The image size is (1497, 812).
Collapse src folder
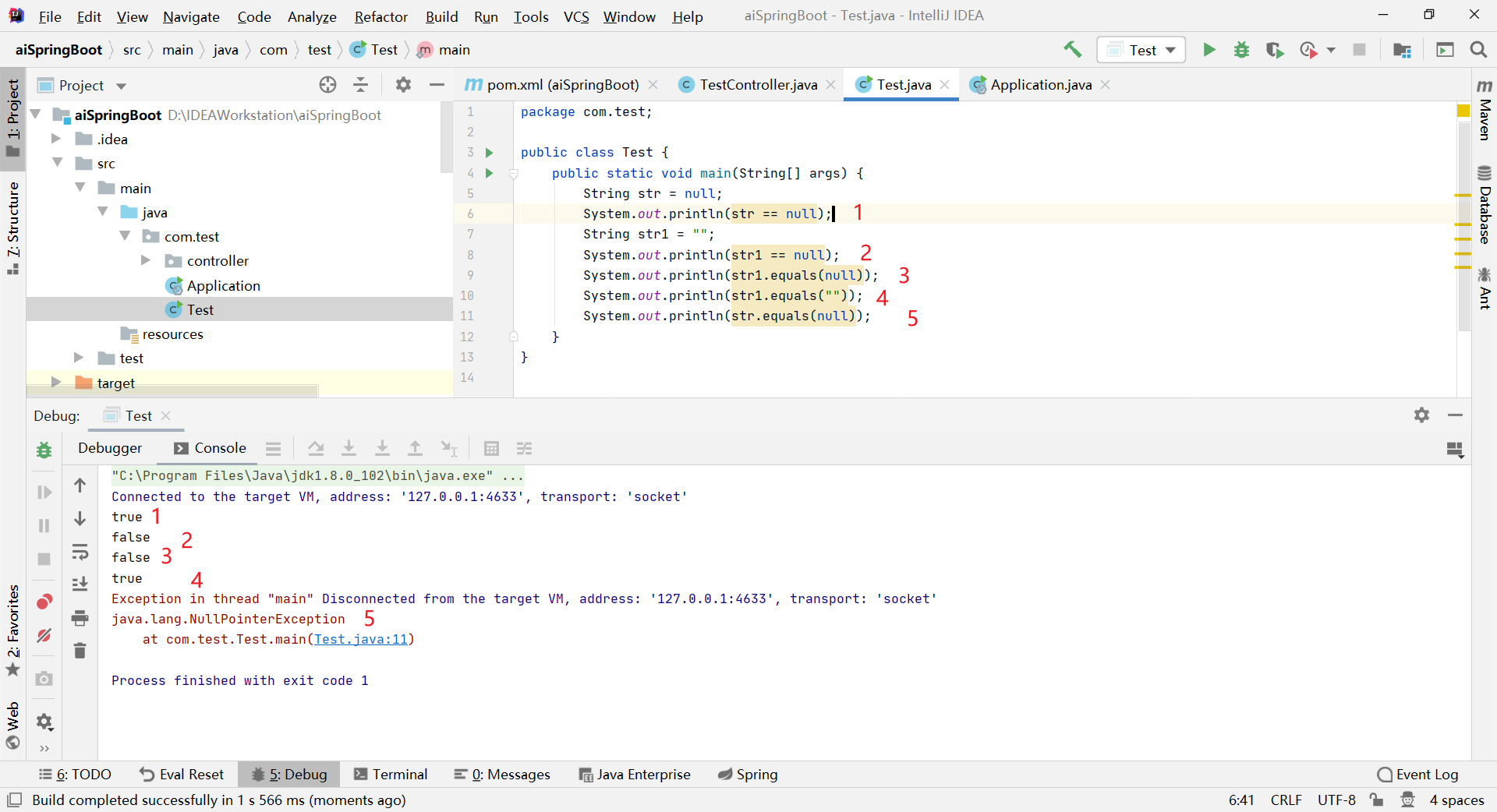coord(57,163)
